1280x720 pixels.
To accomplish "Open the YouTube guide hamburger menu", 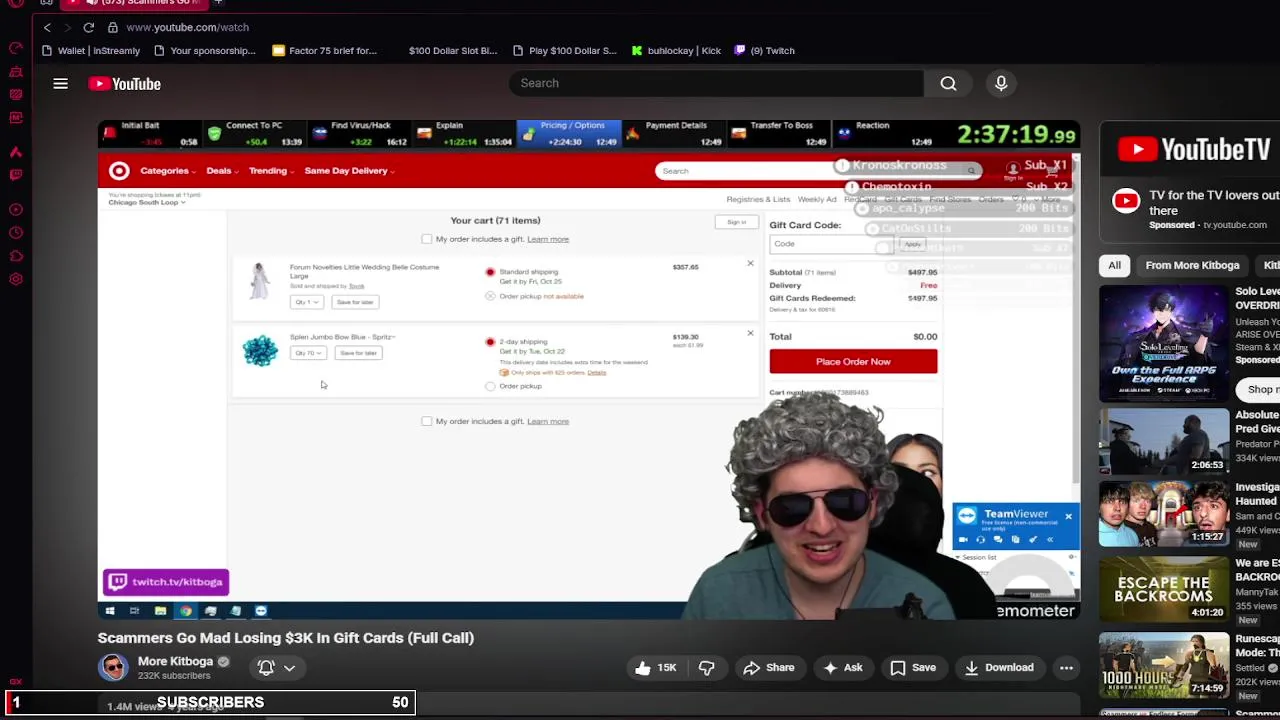I will 60,84.
